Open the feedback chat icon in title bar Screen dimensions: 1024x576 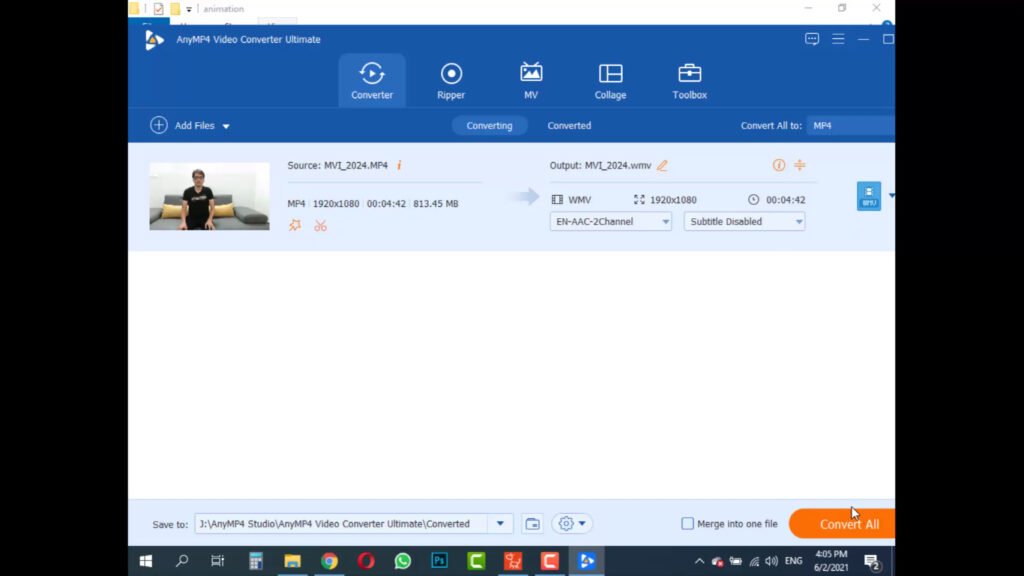tap(812, 39)
